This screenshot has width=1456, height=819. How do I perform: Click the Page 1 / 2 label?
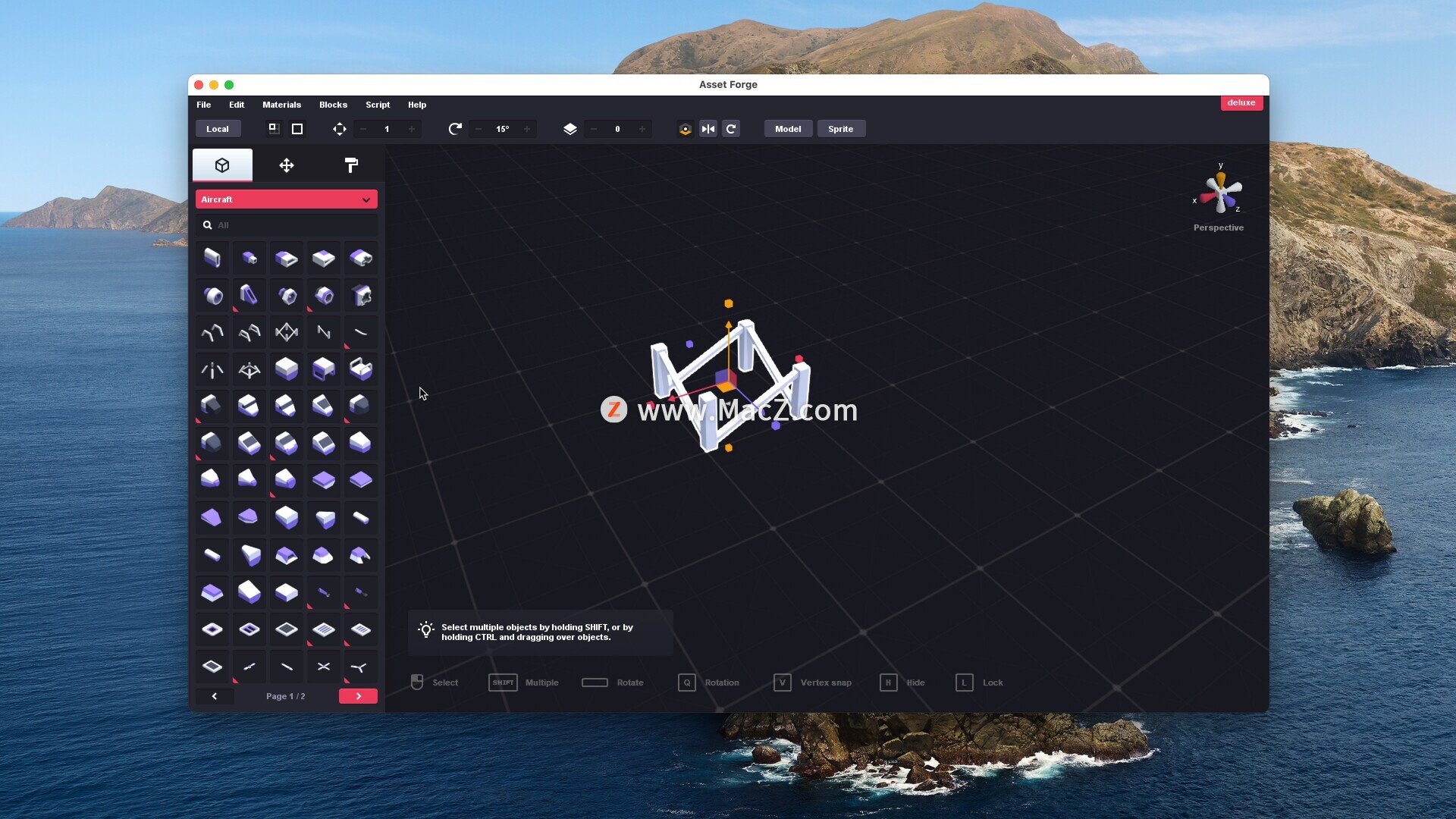pyautogui.click(x=286, y=696)
